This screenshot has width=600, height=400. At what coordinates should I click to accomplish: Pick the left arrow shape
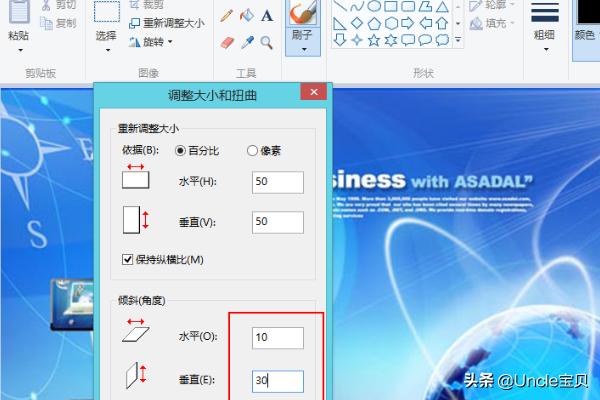click(x=425, y=23)
